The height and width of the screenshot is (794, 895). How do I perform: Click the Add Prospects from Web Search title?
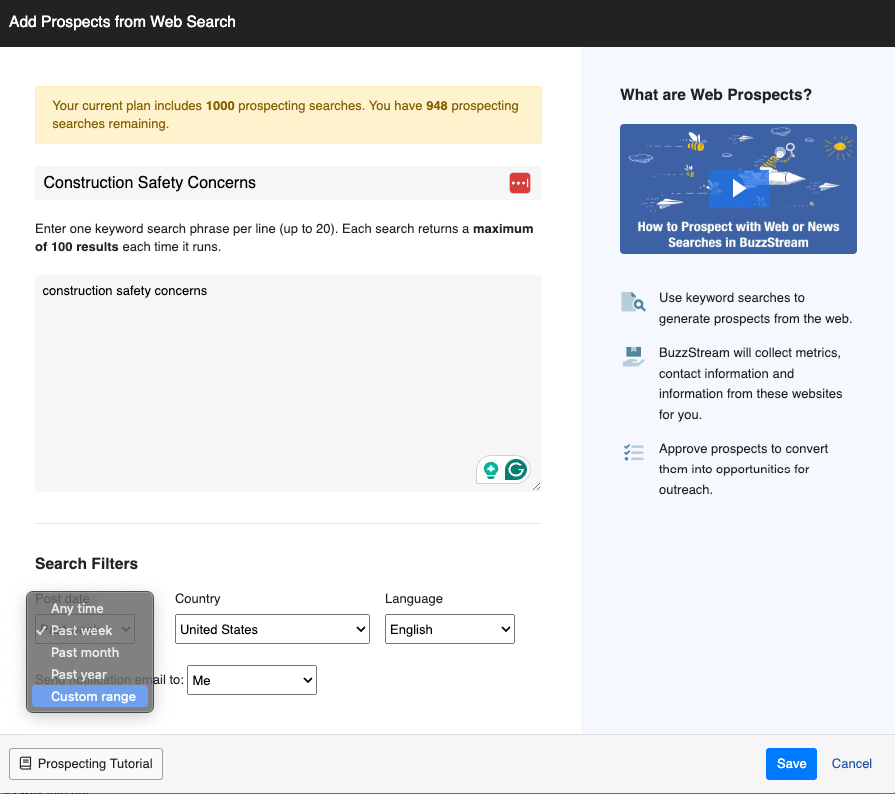click(122, 22)
